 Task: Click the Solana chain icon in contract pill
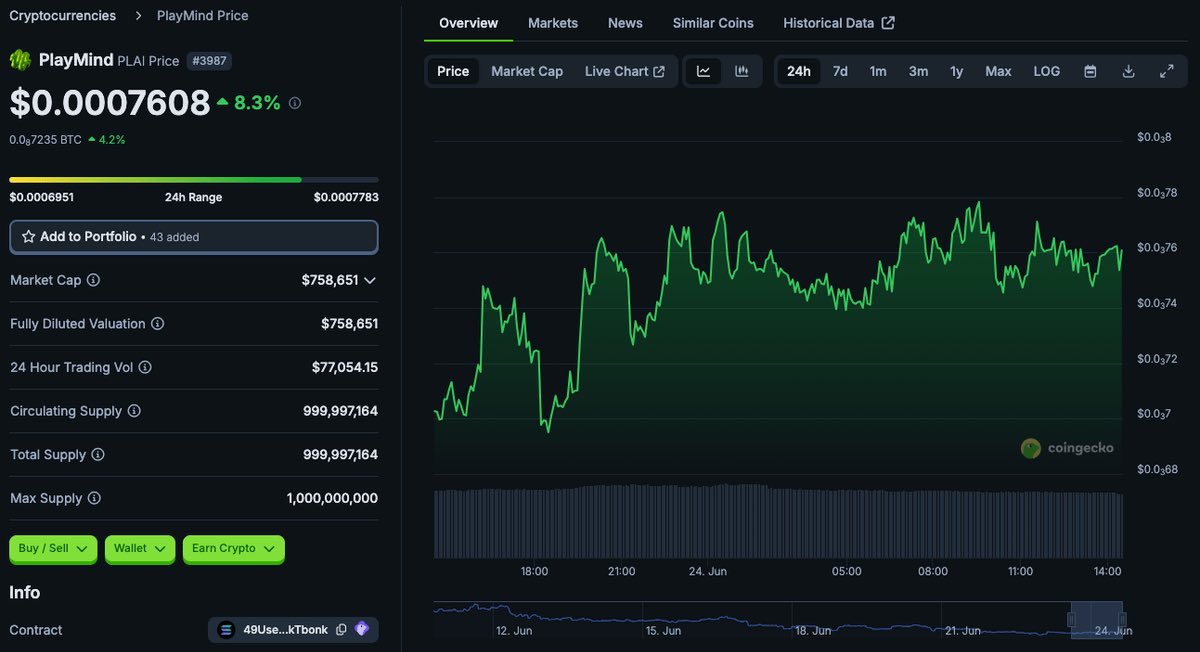226,630
